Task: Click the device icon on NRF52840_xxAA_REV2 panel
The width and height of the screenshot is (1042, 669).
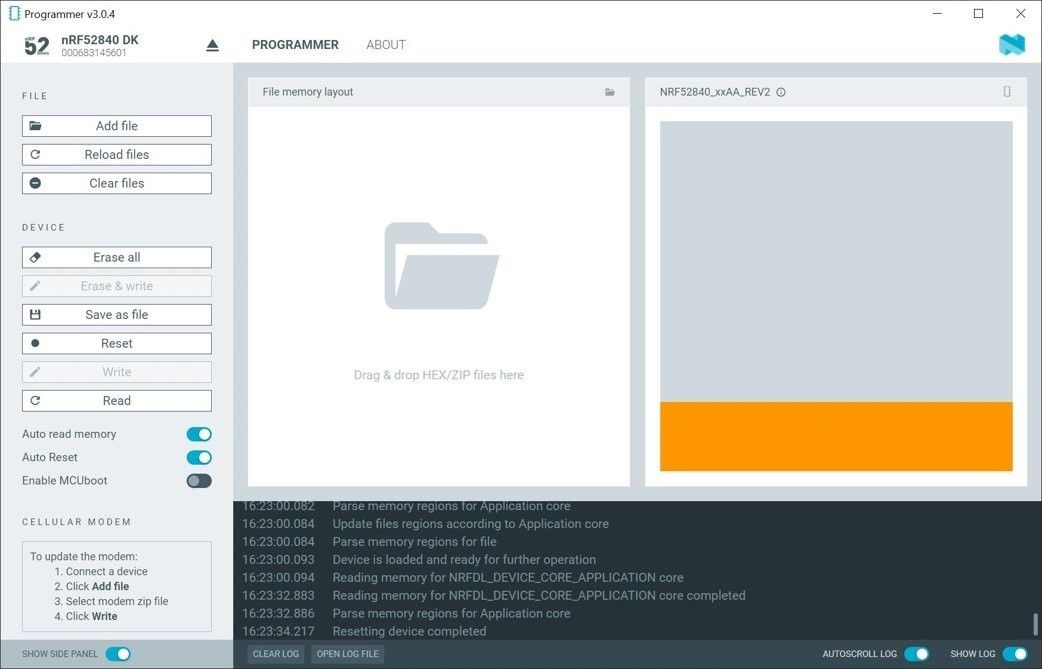Action: [1007, 91]
